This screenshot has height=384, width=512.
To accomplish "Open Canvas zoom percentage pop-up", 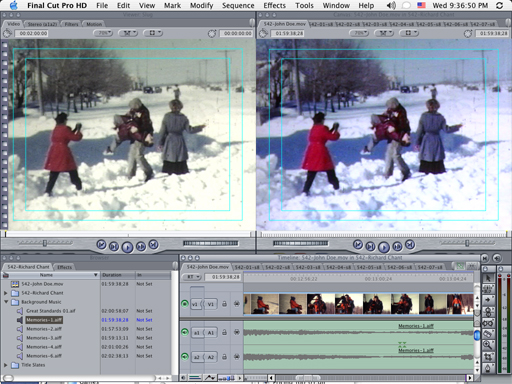I will [359, 33].
